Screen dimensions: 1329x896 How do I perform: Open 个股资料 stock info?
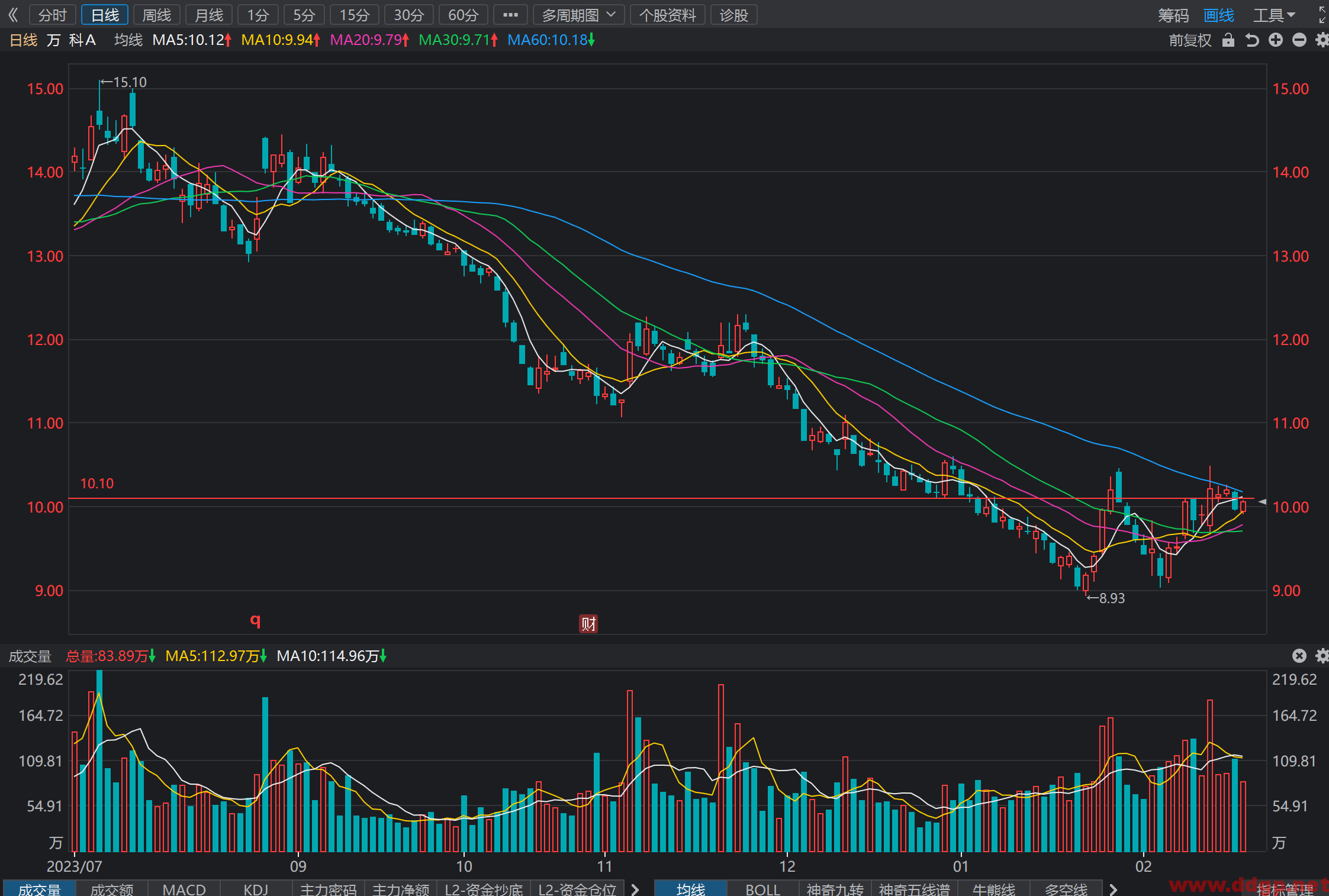click(x=668, y=15)
